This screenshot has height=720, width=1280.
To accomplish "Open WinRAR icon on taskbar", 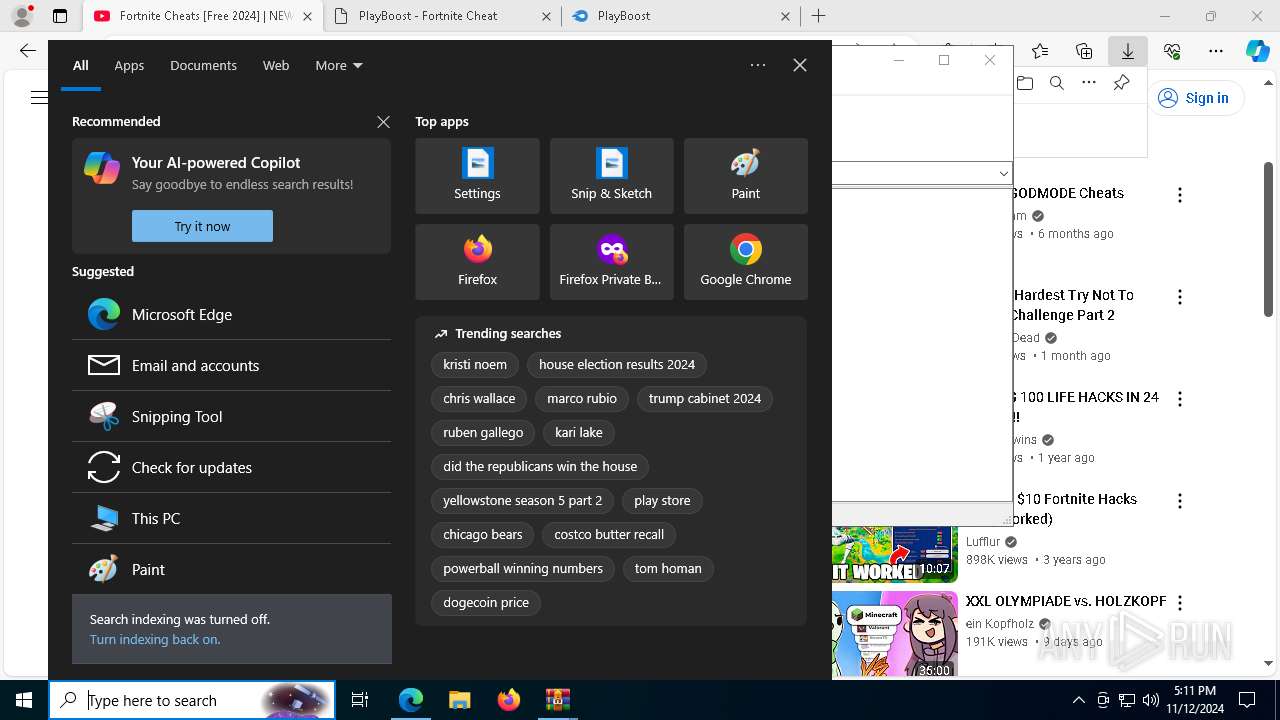I will tap(557, 700).
